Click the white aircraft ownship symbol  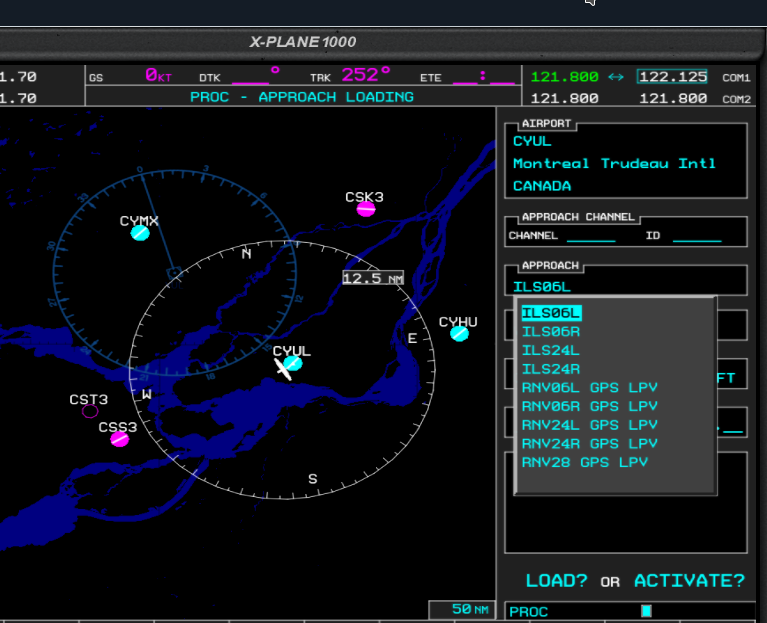(x=283, y=369)
